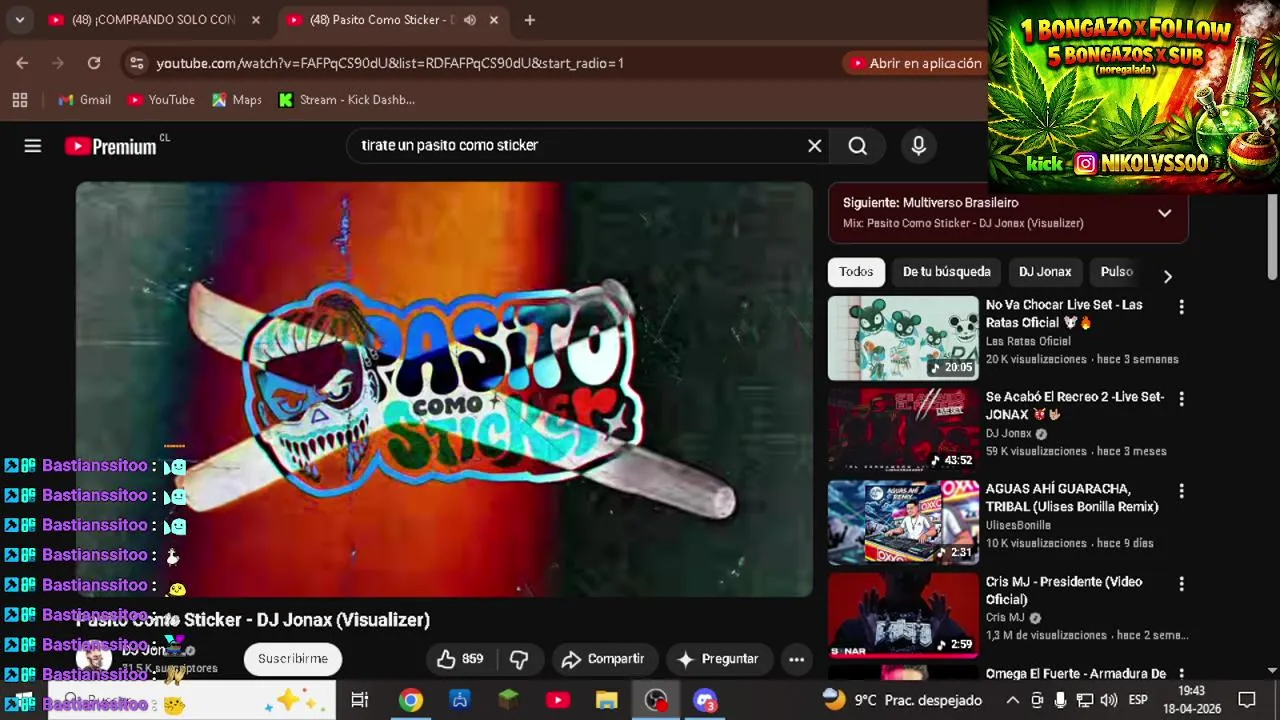Screen dimensions: 1280x720
Task: Show hidden system tray icons
Action: click(1012, 700)
